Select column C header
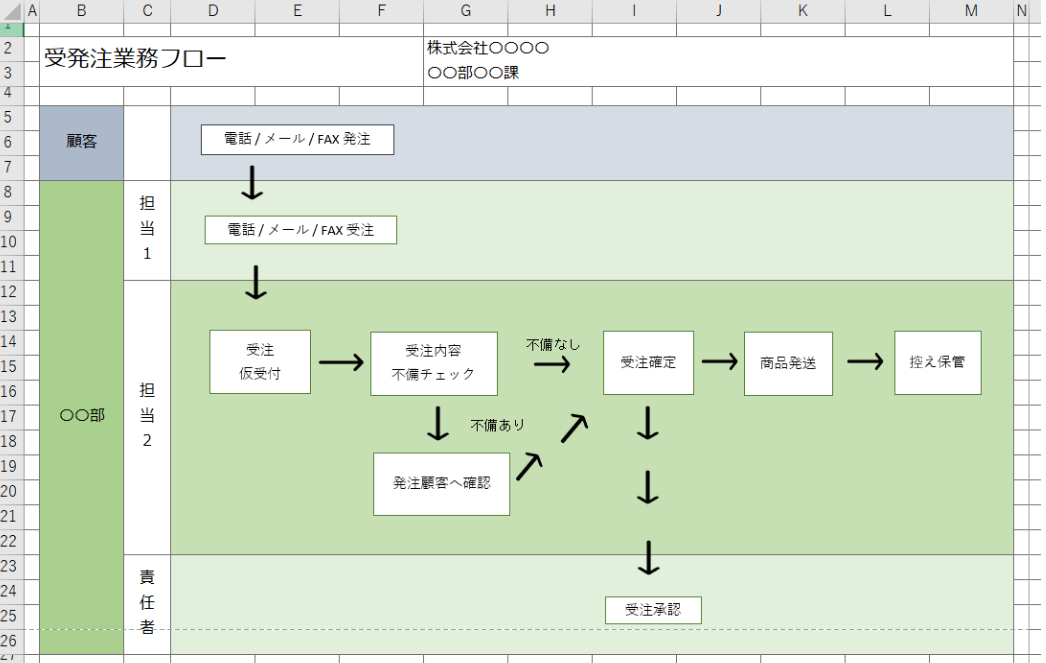1046x663 pixels. 147,11
